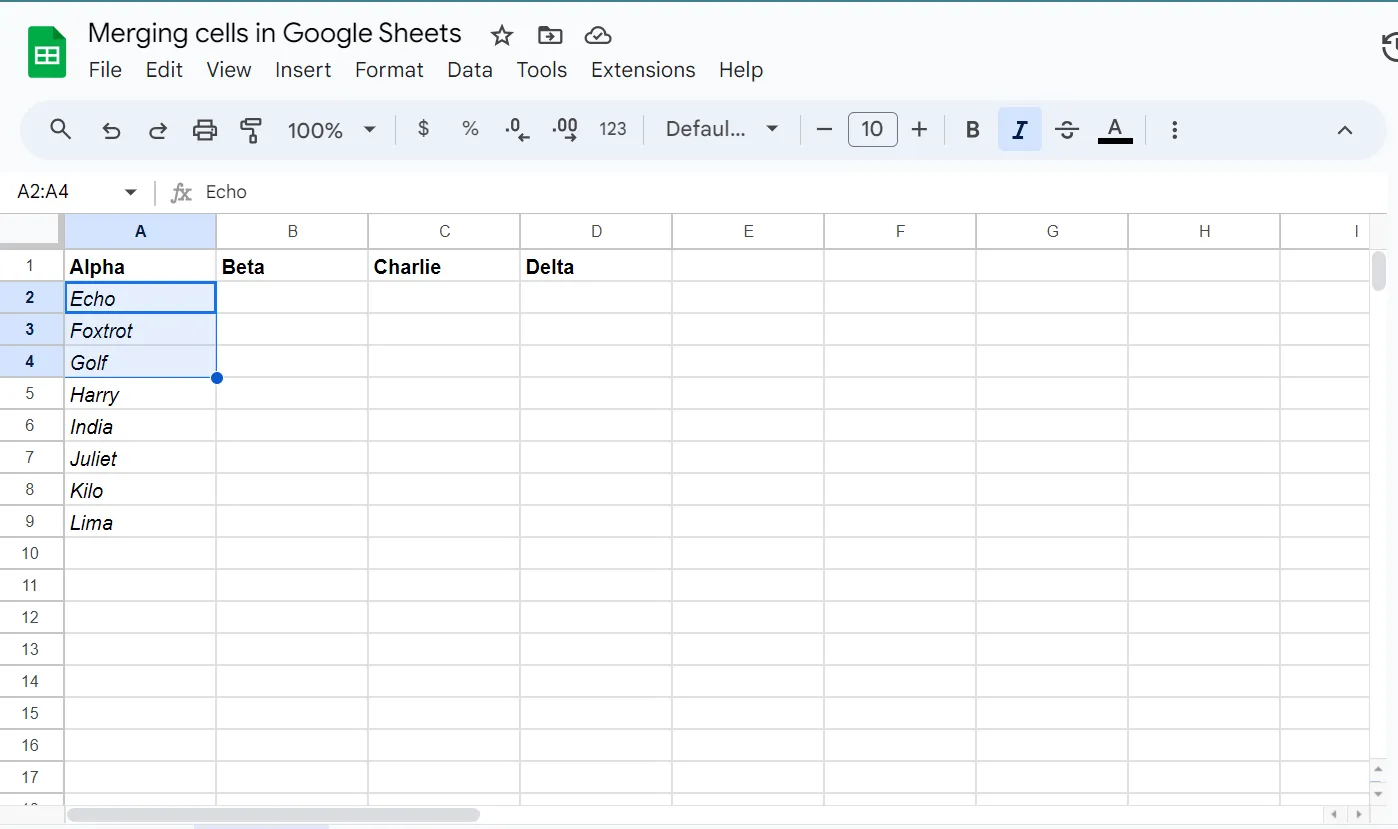1398x829 pixels.
Task: Open the Default font dropdown
Action: pyautogui.click(x=722, y=129)
